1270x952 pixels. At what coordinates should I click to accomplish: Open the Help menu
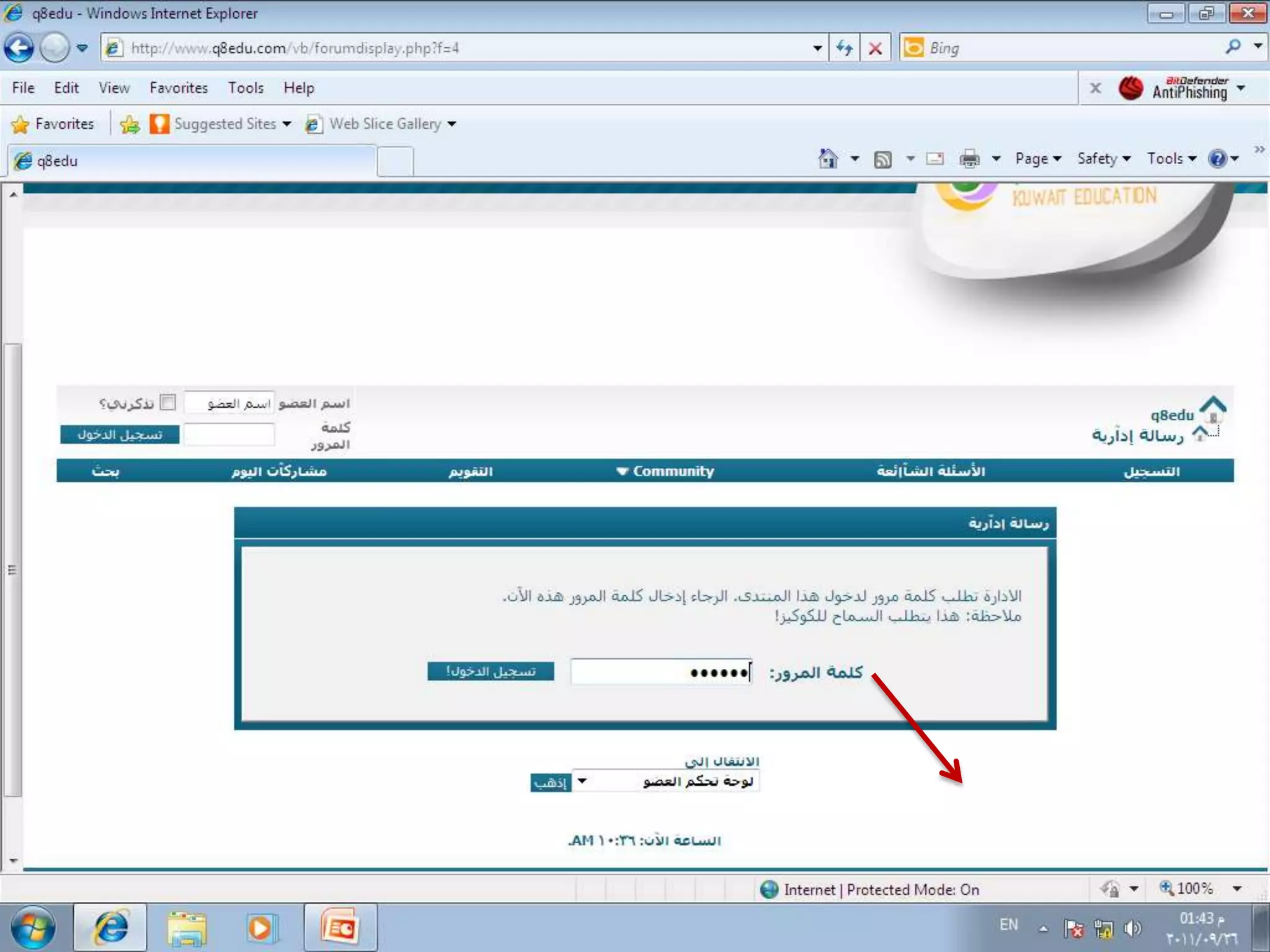(299, 88)
